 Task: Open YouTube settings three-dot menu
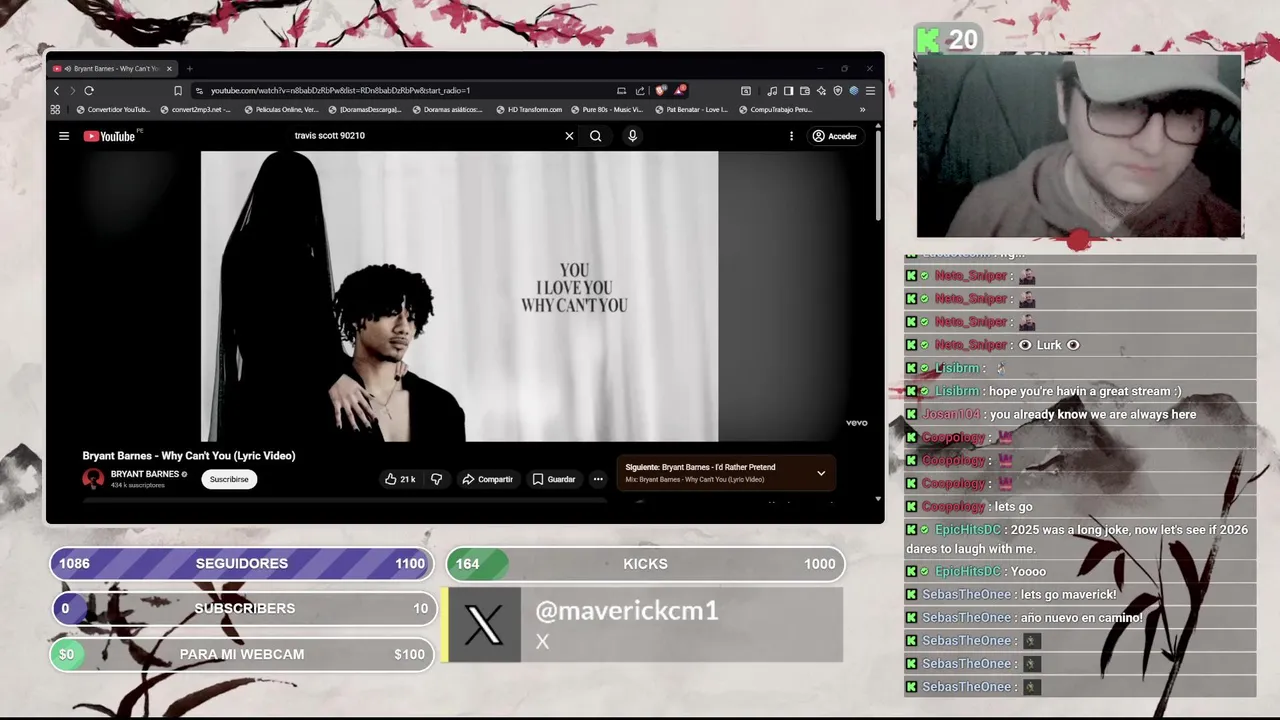791,136
